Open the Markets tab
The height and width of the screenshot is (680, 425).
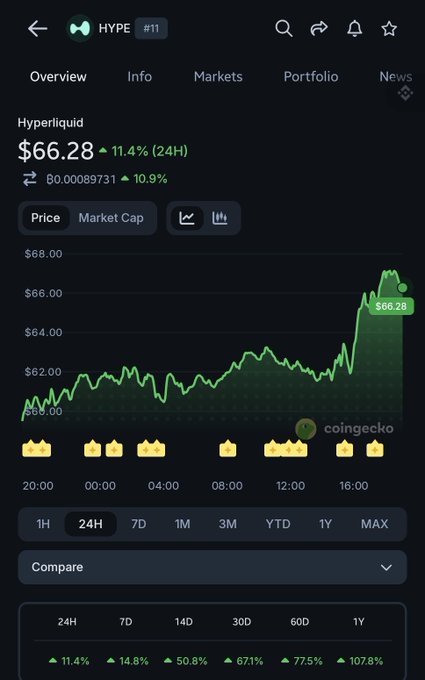218,77
